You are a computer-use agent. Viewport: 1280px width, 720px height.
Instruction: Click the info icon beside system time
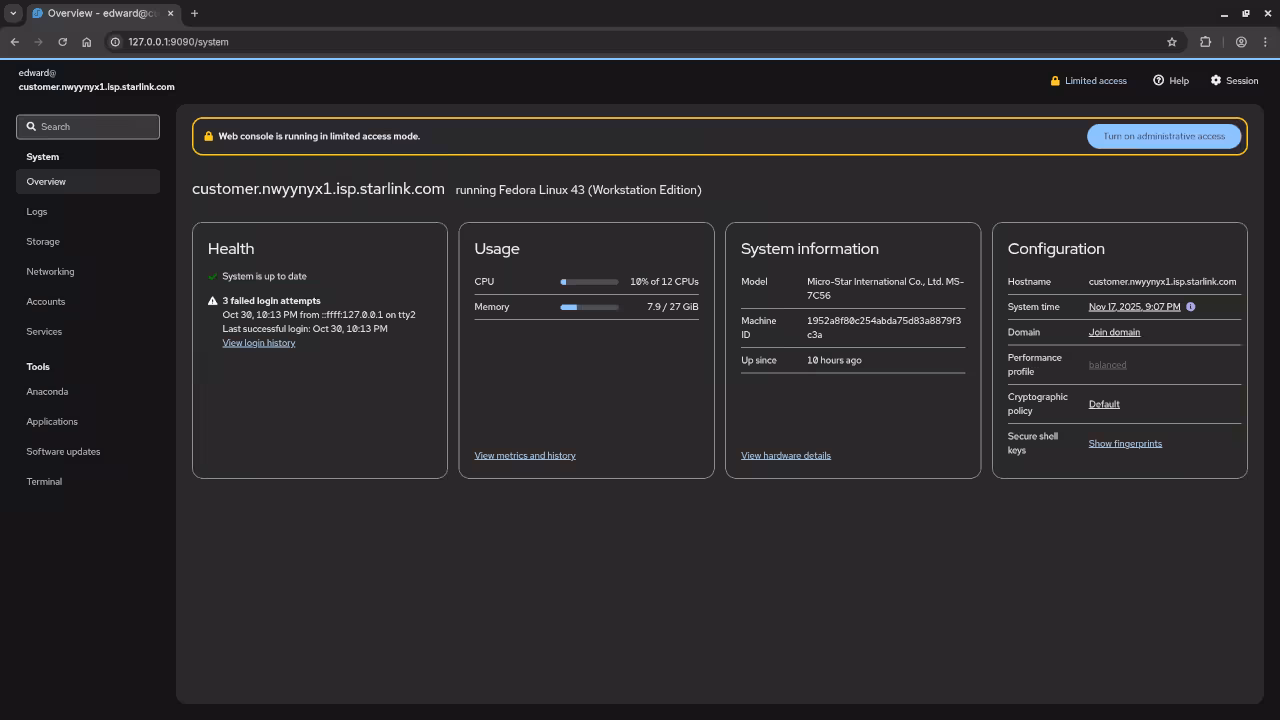point(1190,307)
